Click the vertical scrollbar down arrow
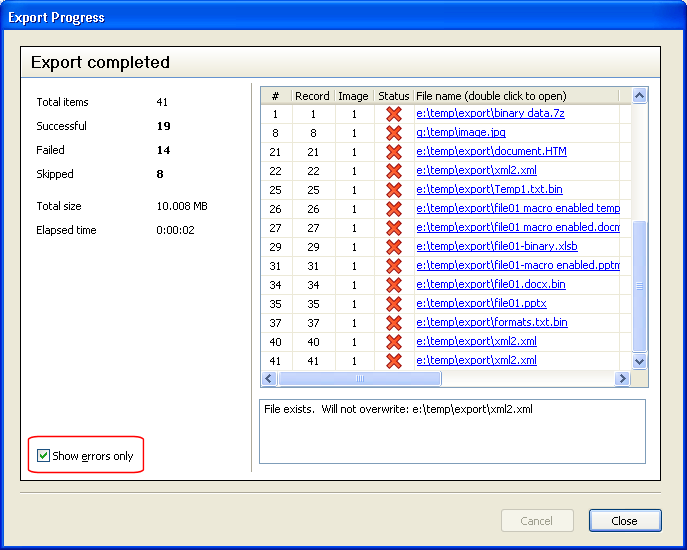 click(639, 362)
